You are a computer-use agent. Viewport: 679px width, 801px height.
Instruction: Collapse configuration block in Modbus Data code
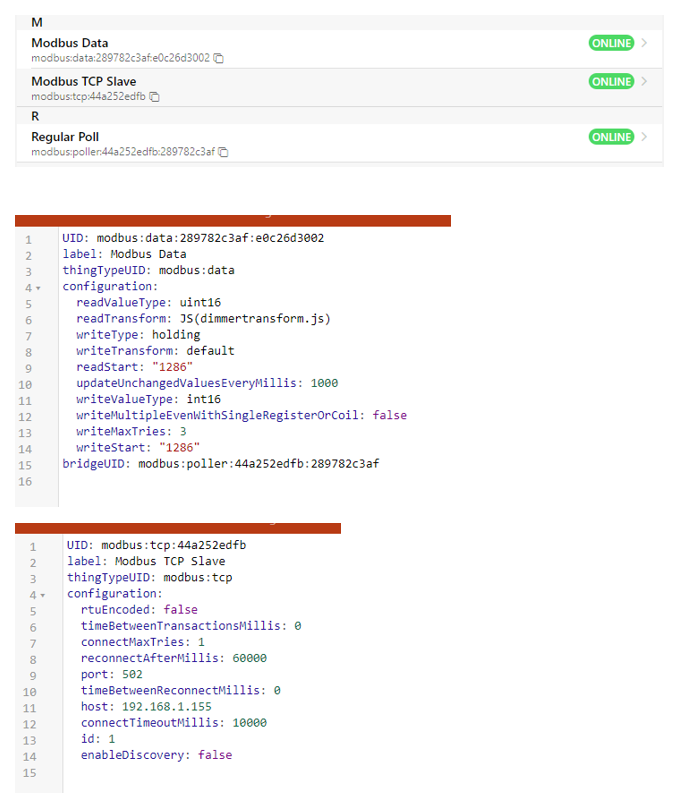pyautogui.click(x=38, y=288)
